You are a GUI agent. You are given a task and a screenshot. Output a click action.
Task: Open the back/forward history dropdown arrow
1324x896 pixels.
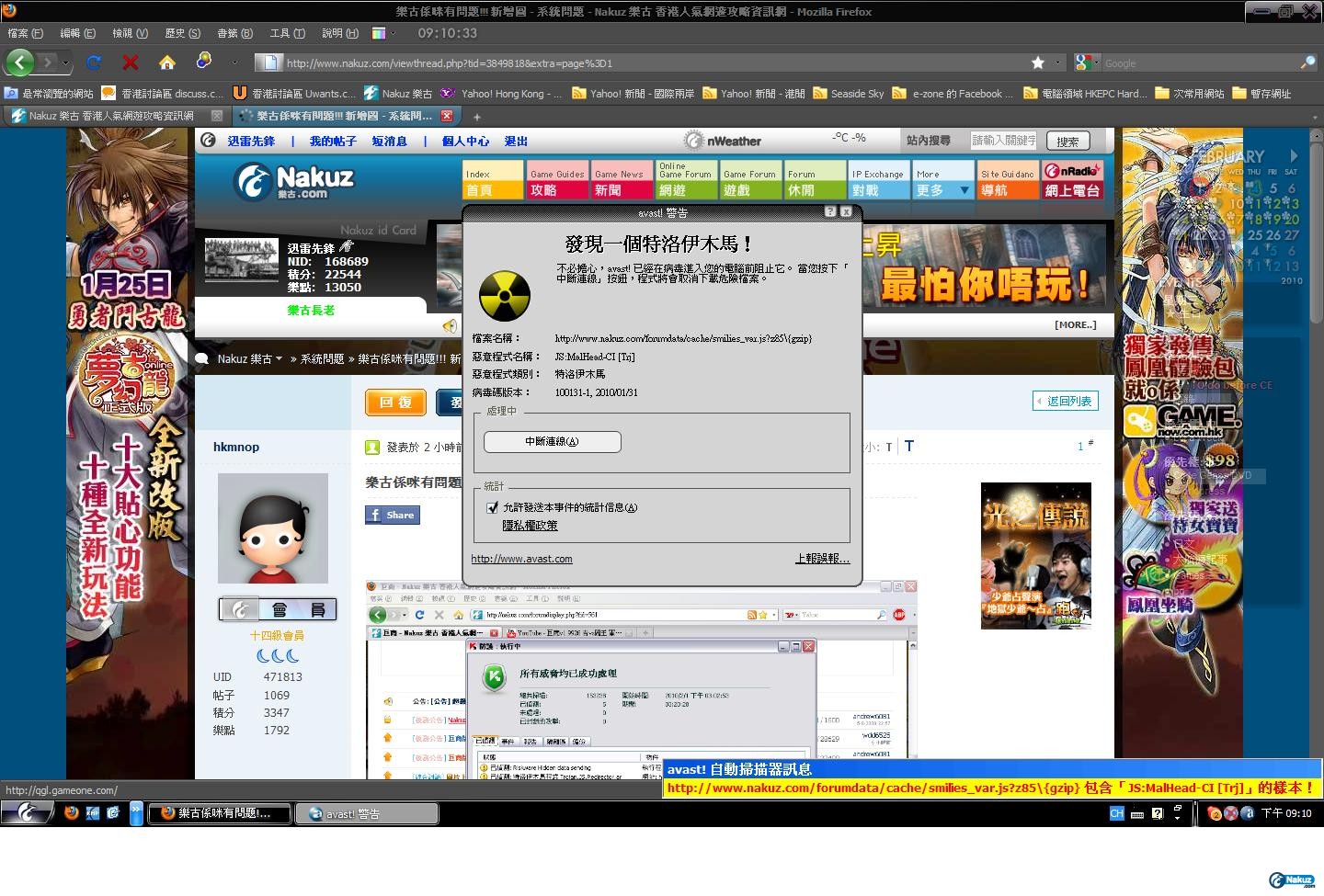pos(66,63)
